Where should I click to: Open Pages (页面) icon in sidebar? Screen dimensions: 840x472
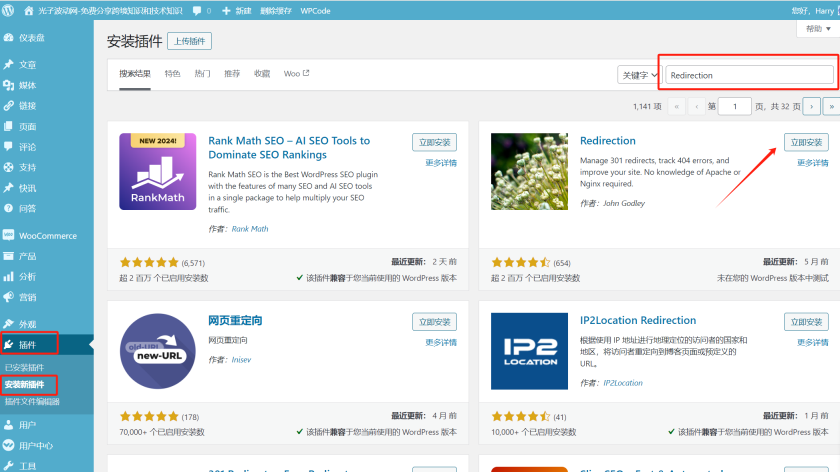point(8,126)
